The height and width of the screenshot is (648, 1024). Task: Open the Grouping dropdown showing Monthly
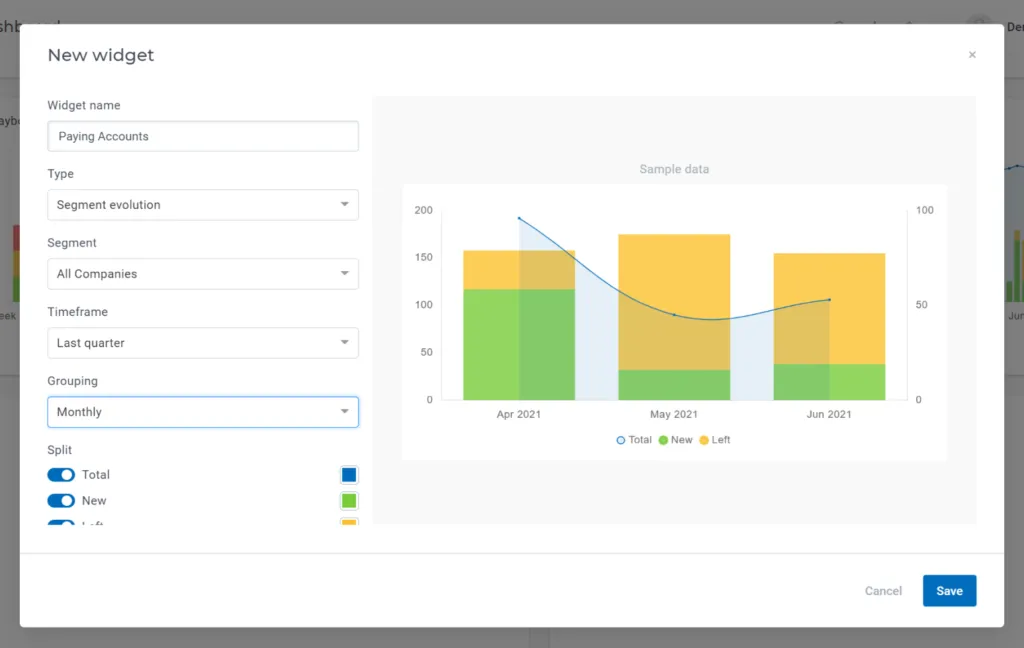tap(203, 412)
